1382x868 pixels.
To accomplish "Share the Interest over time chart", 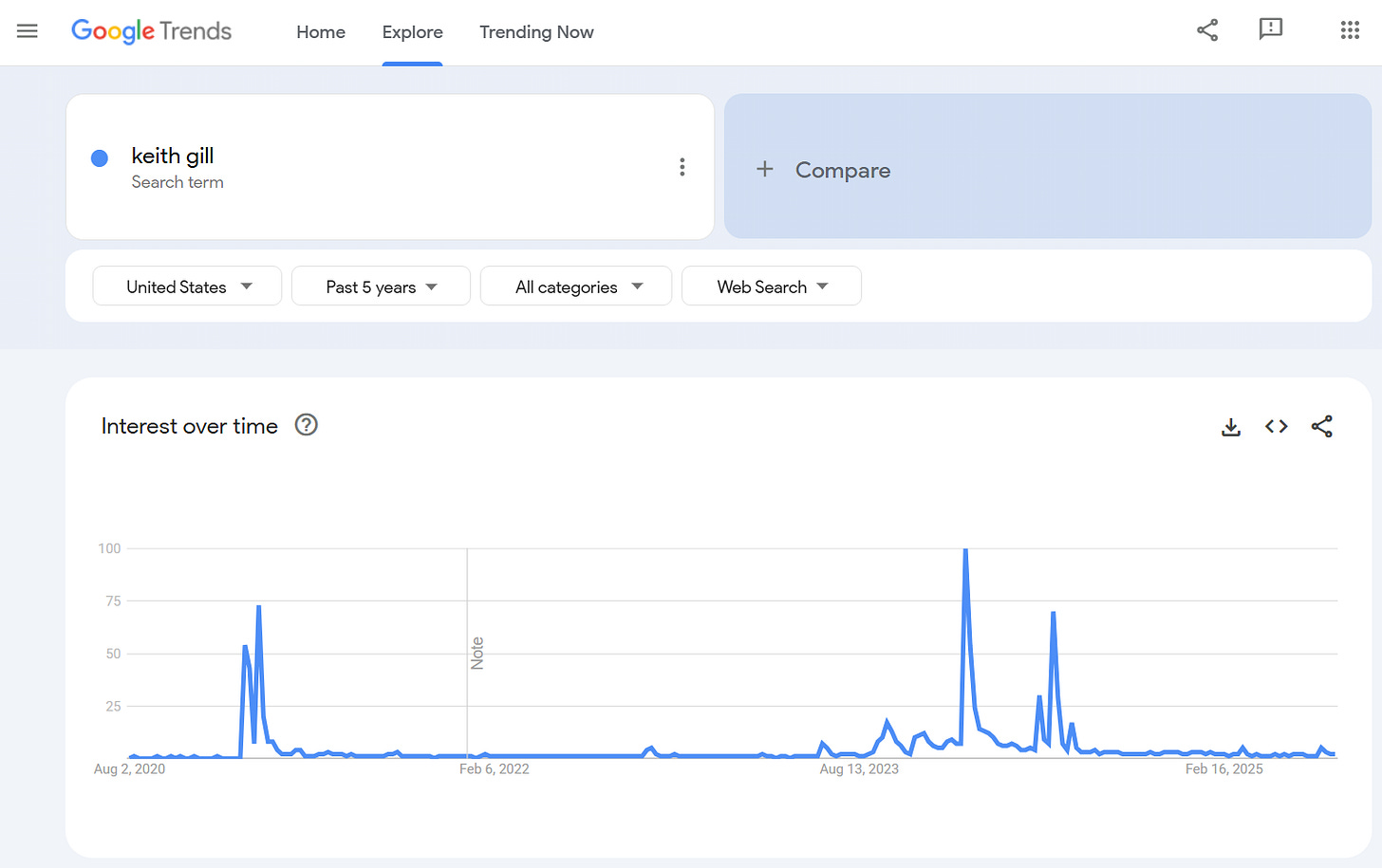I will [x=1322, y=427].
